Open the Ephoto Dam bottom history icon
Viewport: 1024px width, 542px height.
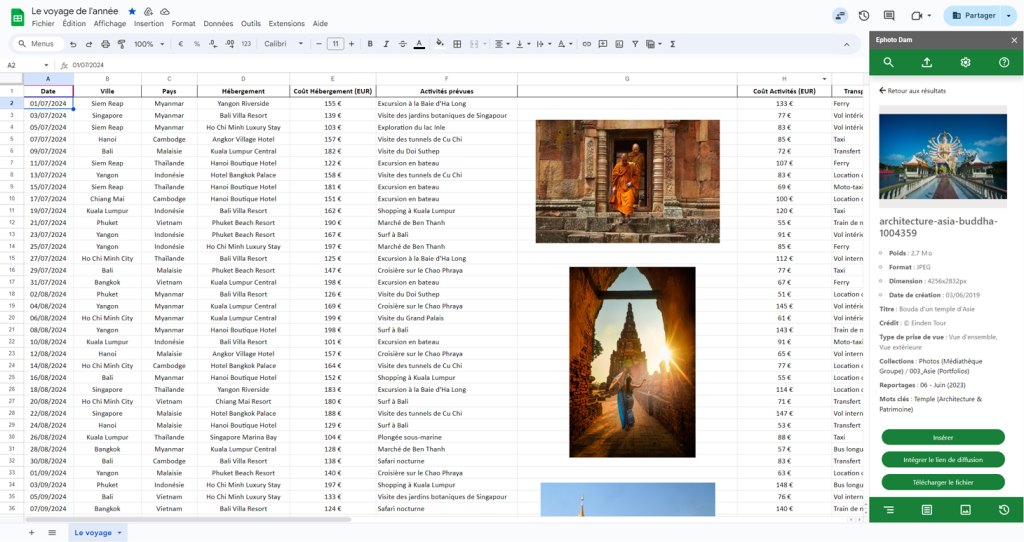tap(1004, 509)
